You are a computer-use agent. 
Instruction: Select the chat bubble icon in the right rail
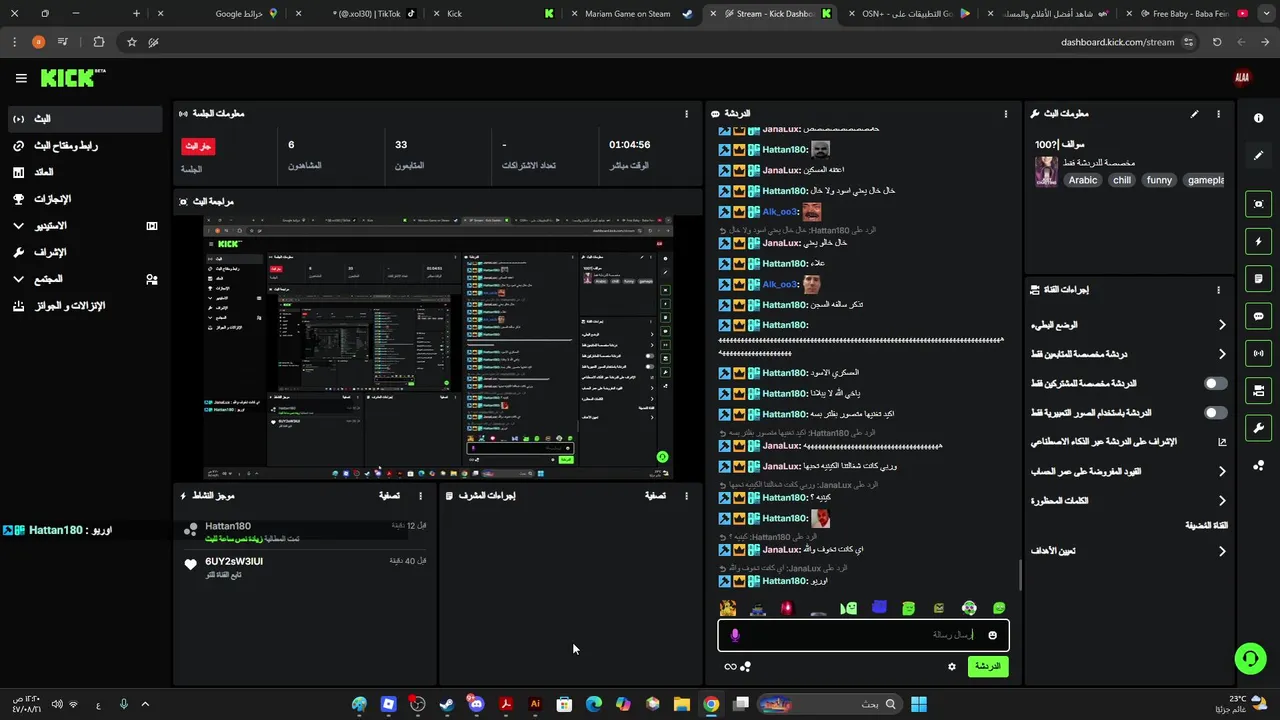tap(1258, 316)
